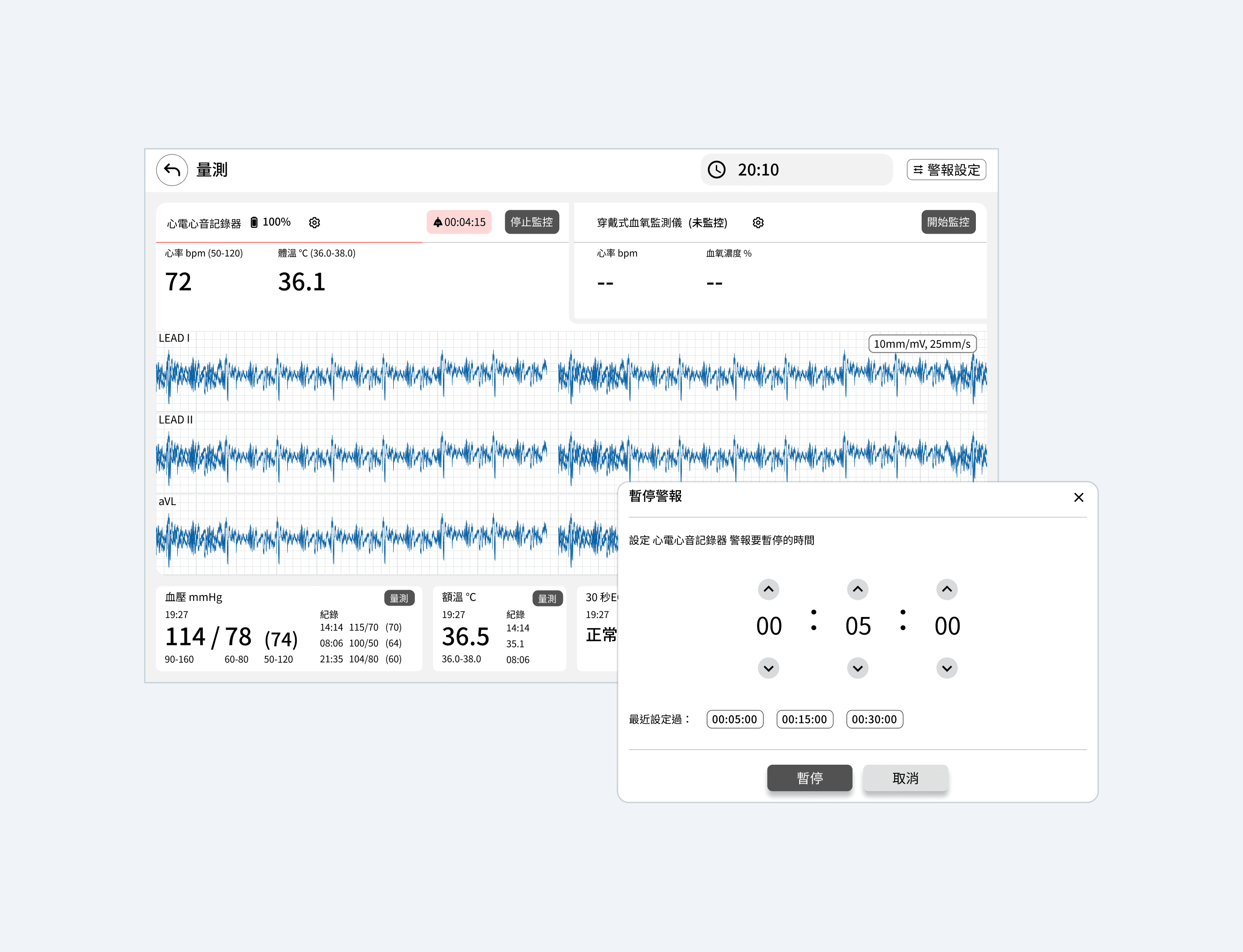Screen dimensions: 1243x952
Task: Click the alarm bell timer 00:04:15
Action: (459, 222)
